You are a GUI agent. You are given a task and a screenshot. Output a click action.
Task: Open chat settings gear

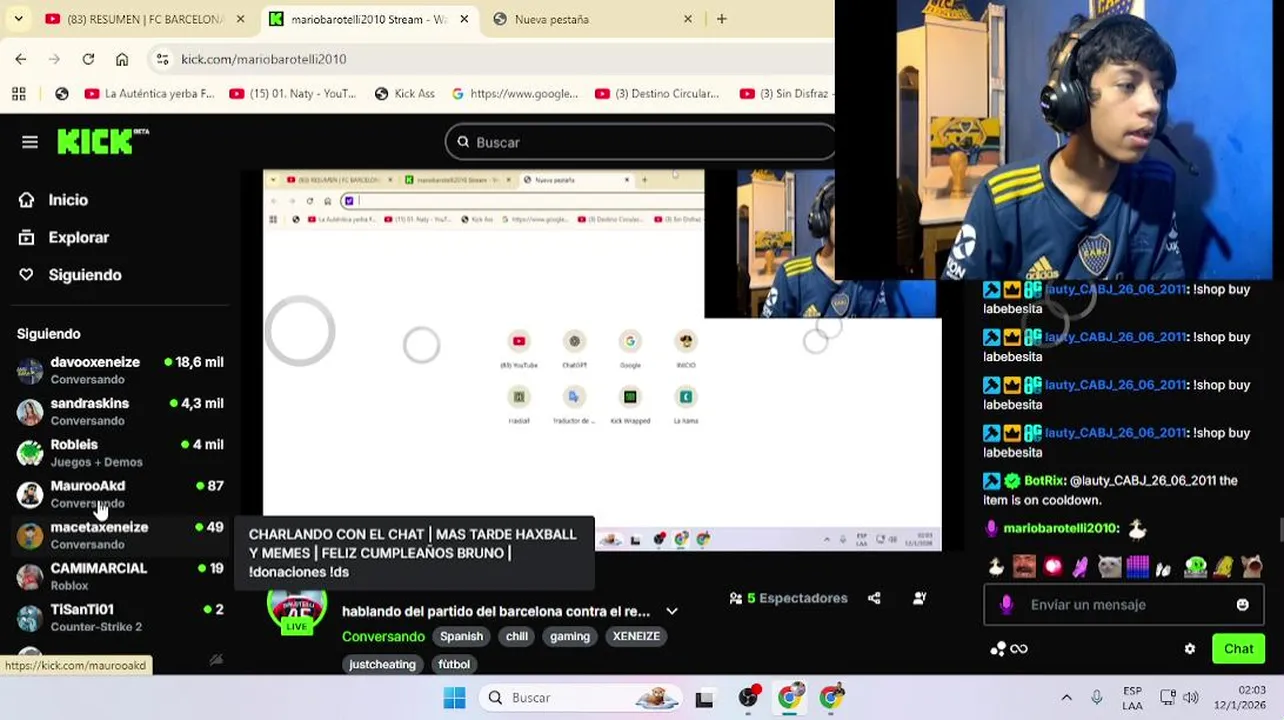[x=1190, y=649]
